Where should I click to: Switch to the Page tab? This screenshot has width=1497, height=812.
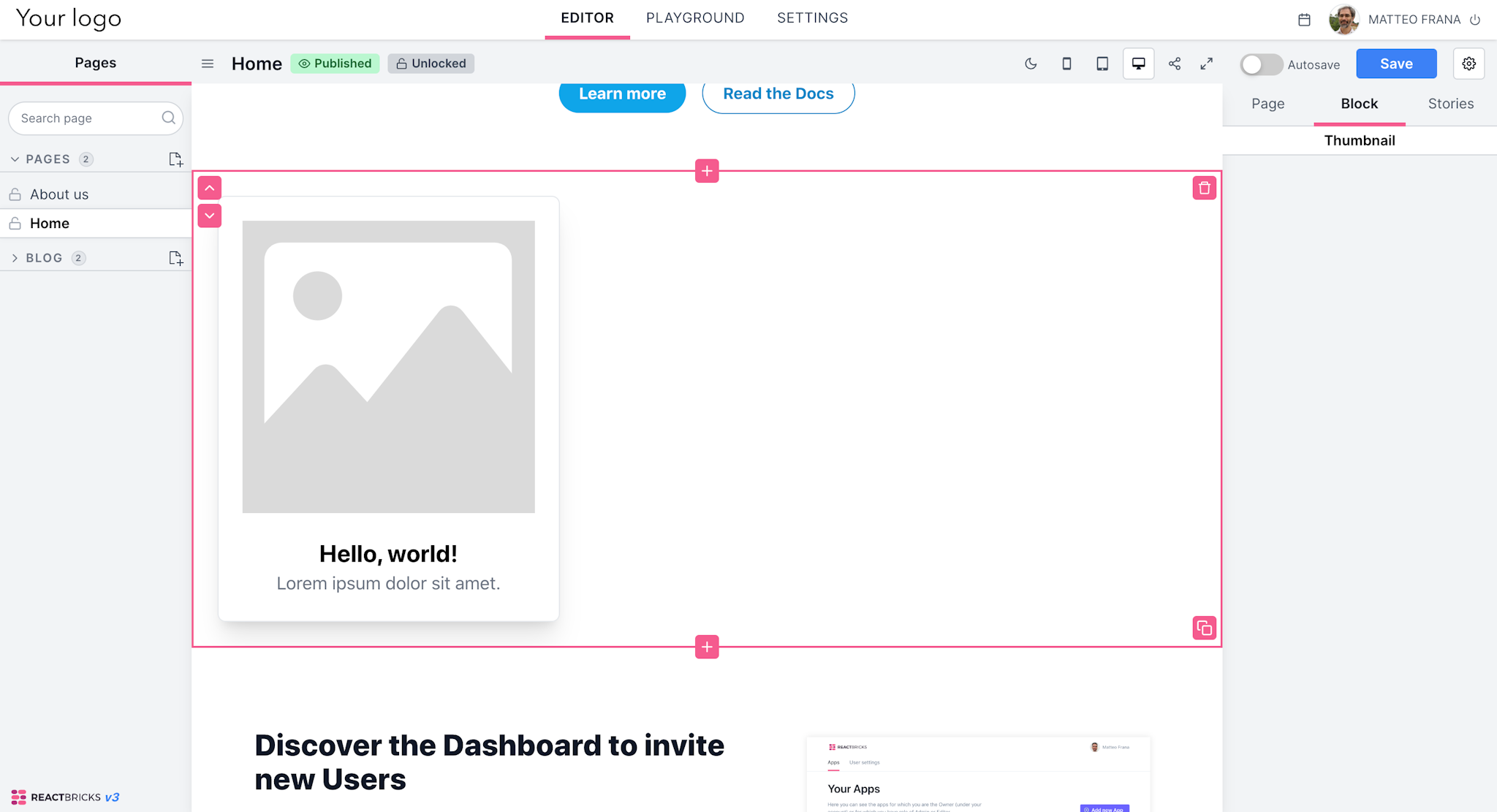pos(1268,102)
